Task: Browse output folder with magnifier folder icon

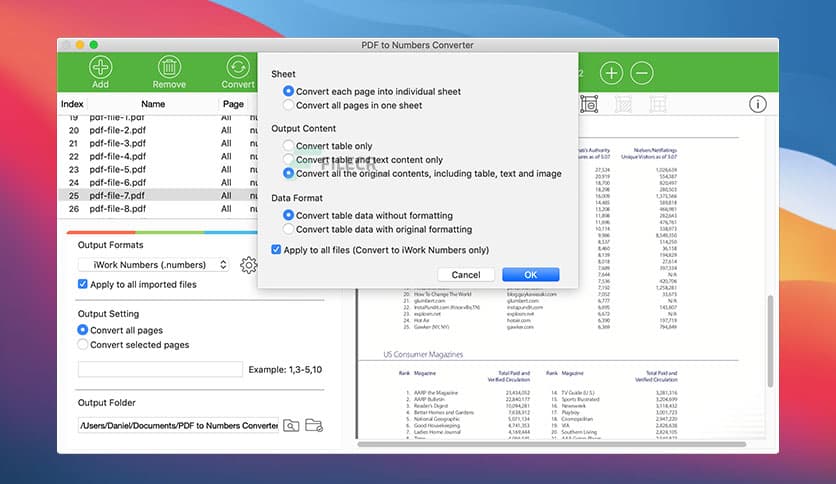Action: pos(291,425)
